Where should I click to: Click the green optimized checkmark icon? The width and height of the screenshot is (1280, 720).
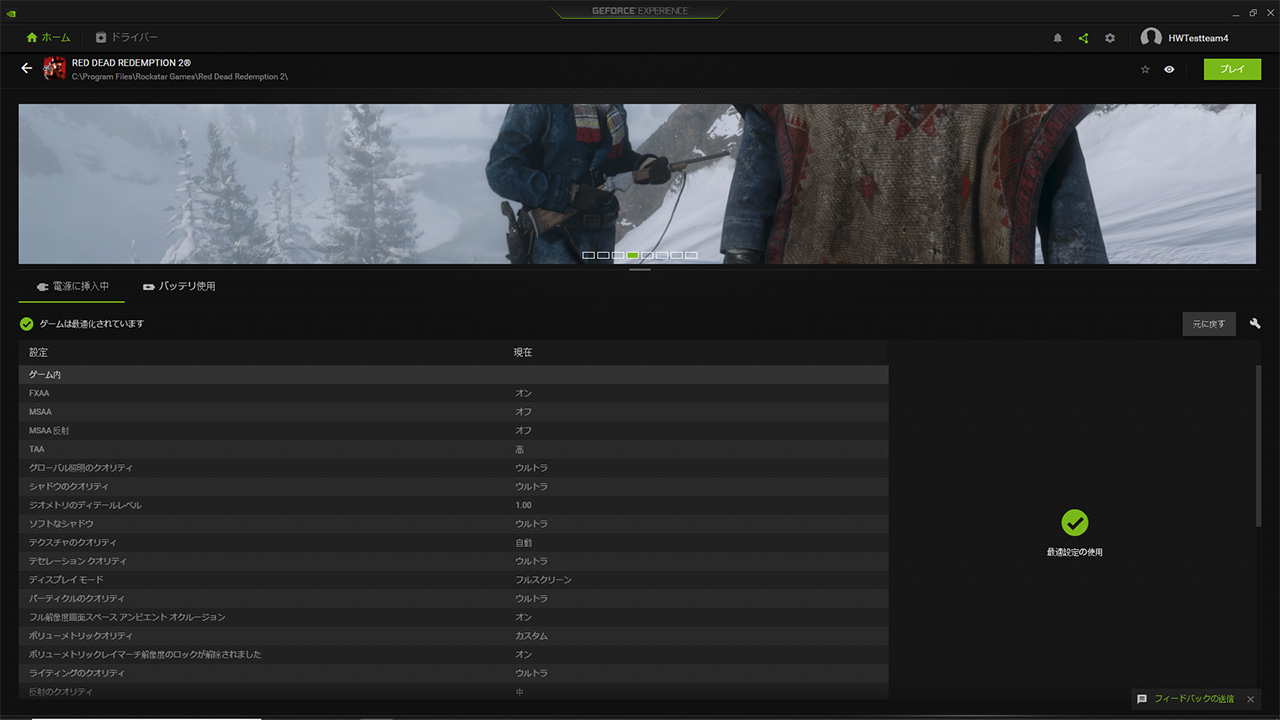click(26, 324)
